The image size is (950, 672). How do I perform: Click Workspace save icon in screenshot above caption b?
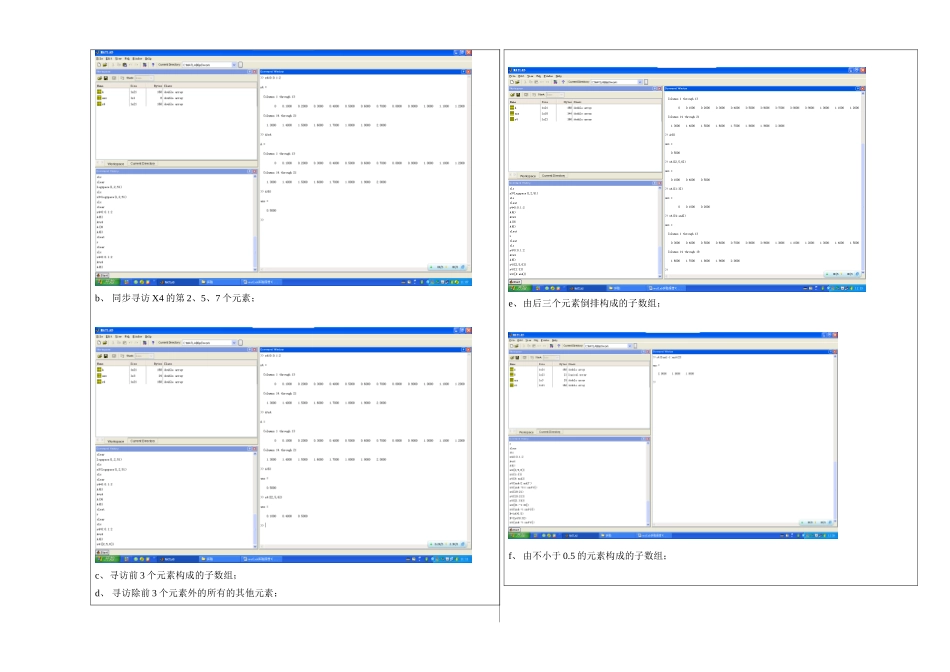[106, 78]
